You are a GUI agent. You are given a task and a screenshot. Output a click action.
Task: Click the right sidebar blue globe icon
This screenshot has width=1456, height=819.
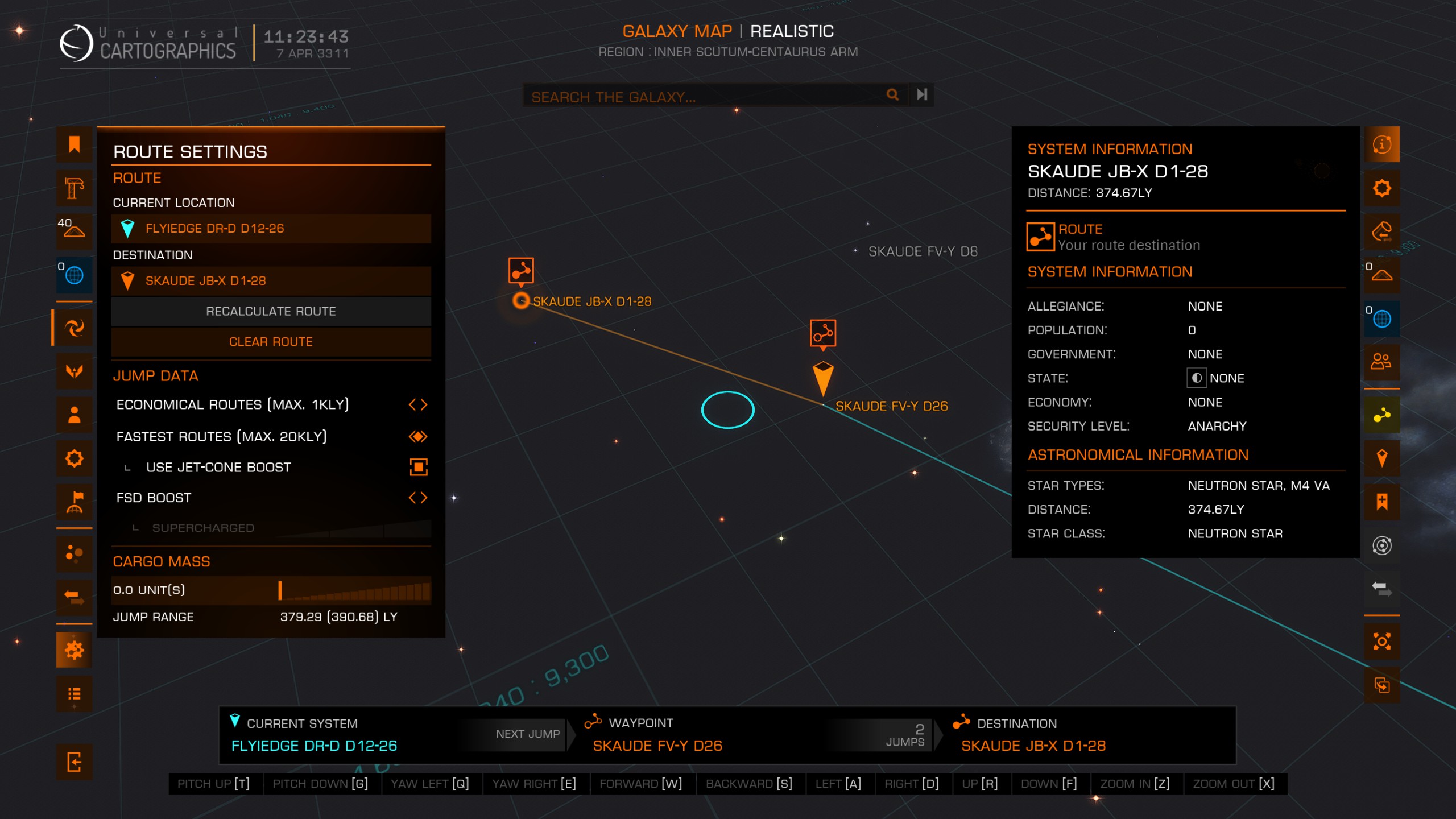pyautogui.click(x=1382, y=318)
